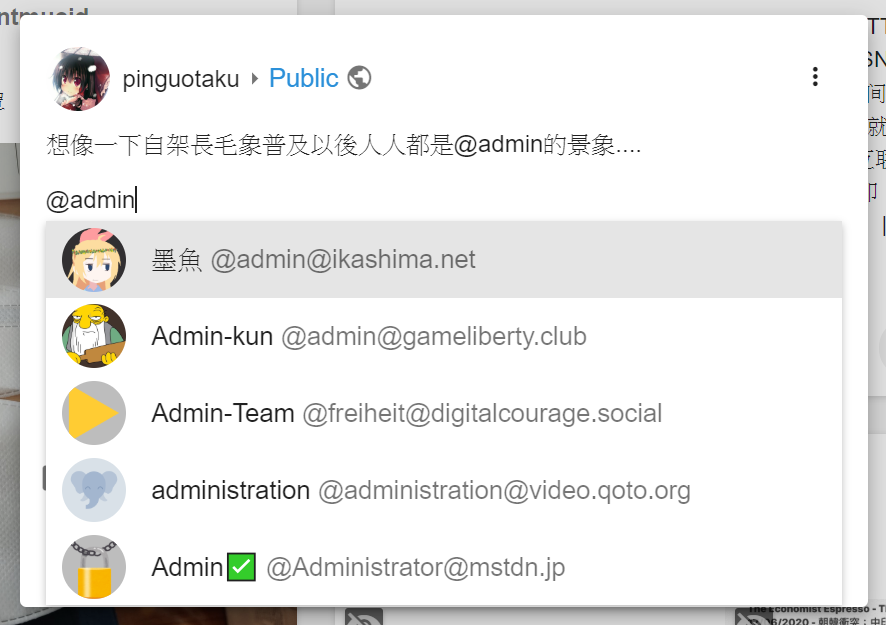
Task: Click the green checkmark badge next to Admin
Action: 241,567
